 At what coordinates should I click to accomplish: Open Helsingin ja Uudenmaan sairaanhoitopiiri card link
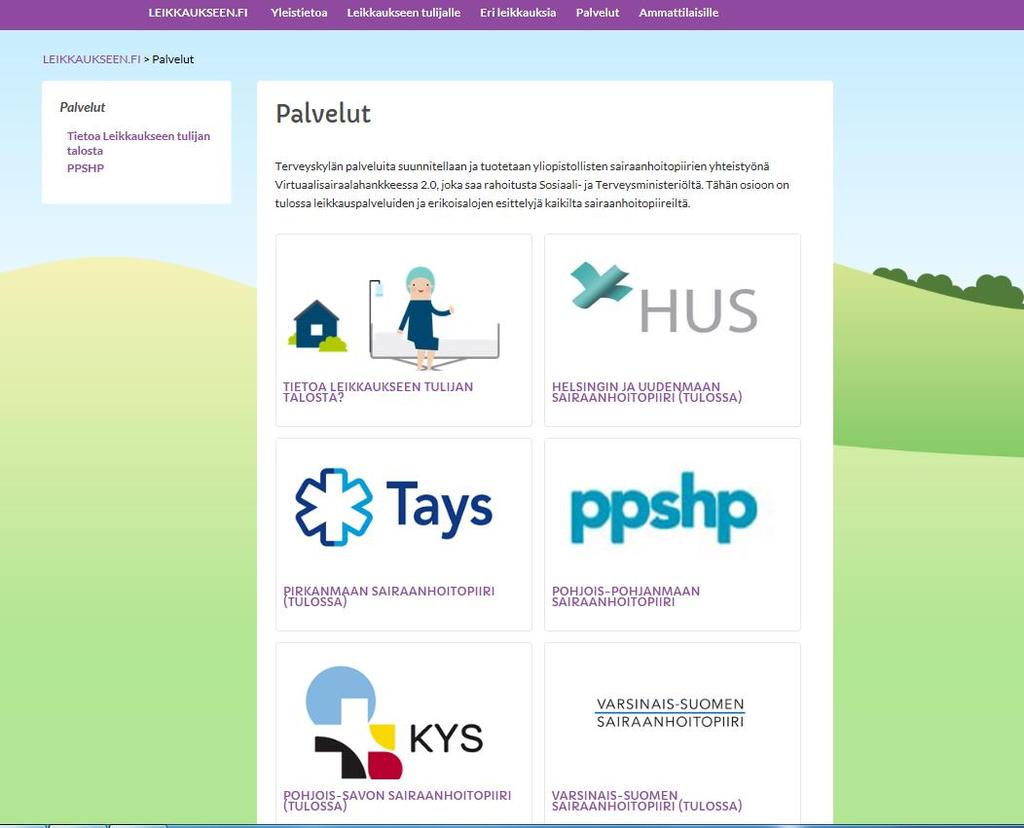[647, 392]
